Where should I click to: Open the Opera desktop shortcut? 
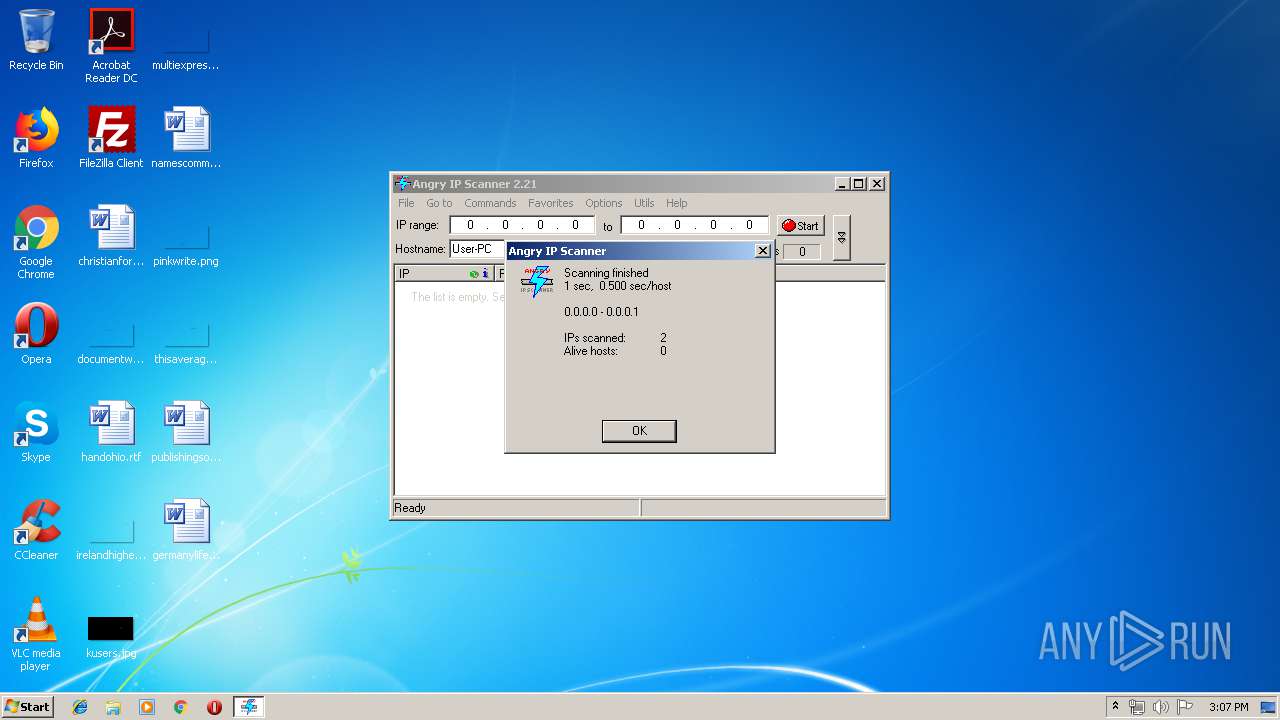36,334
